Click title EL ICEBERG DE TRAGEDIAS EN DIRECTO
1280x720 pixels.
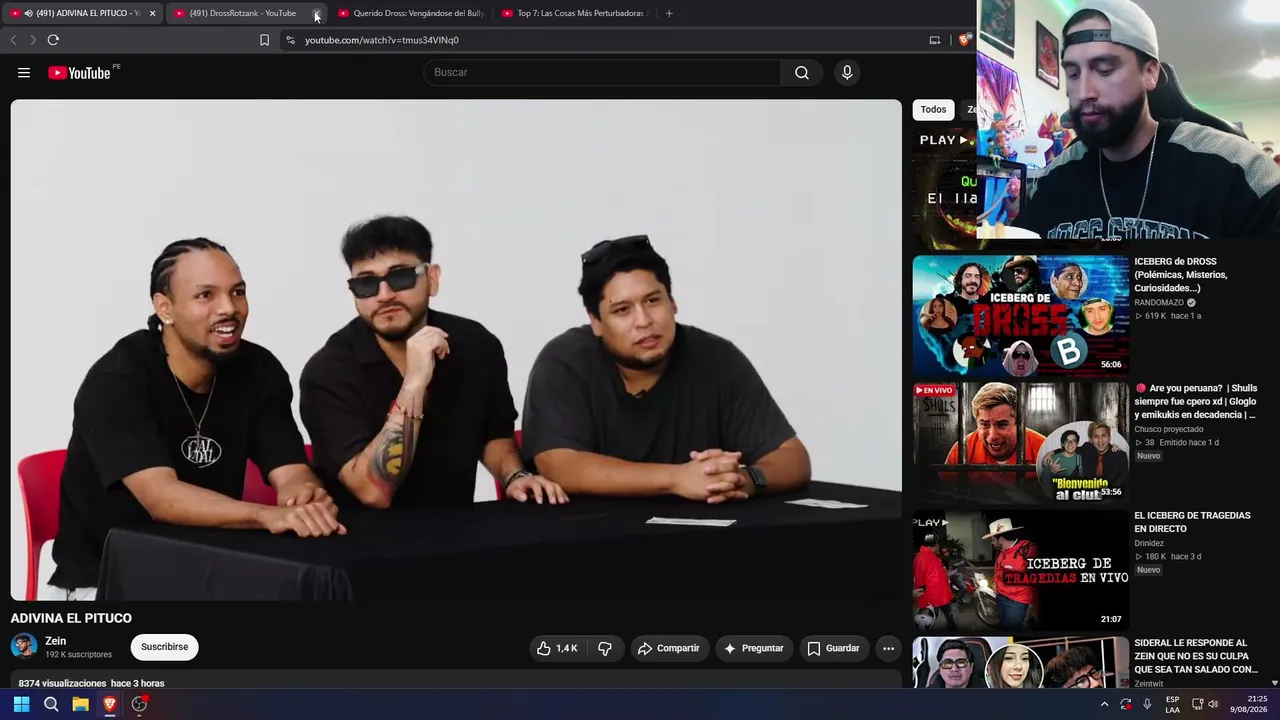point(1192,522)
